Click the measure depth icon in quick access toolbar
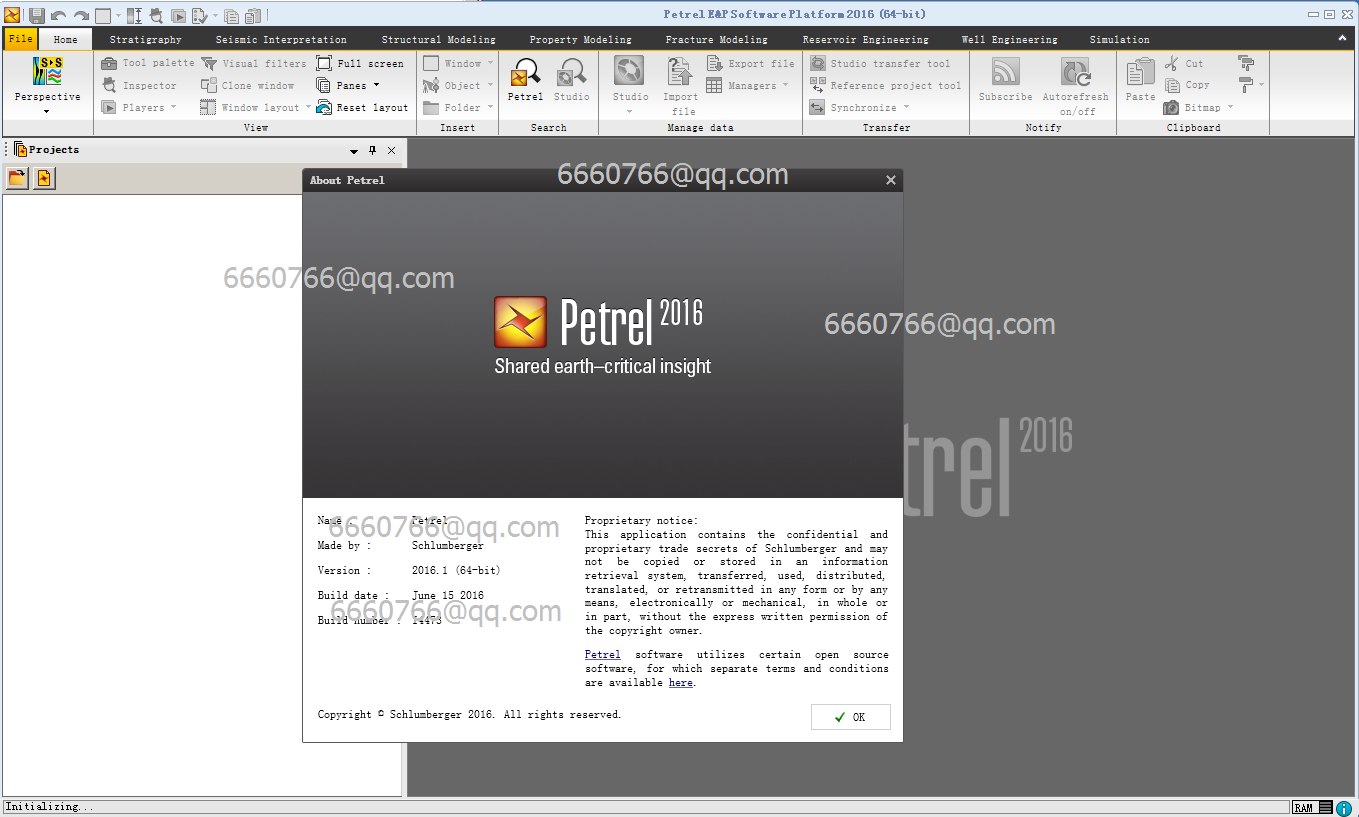 pyautogui.click(x=134, y=15)
